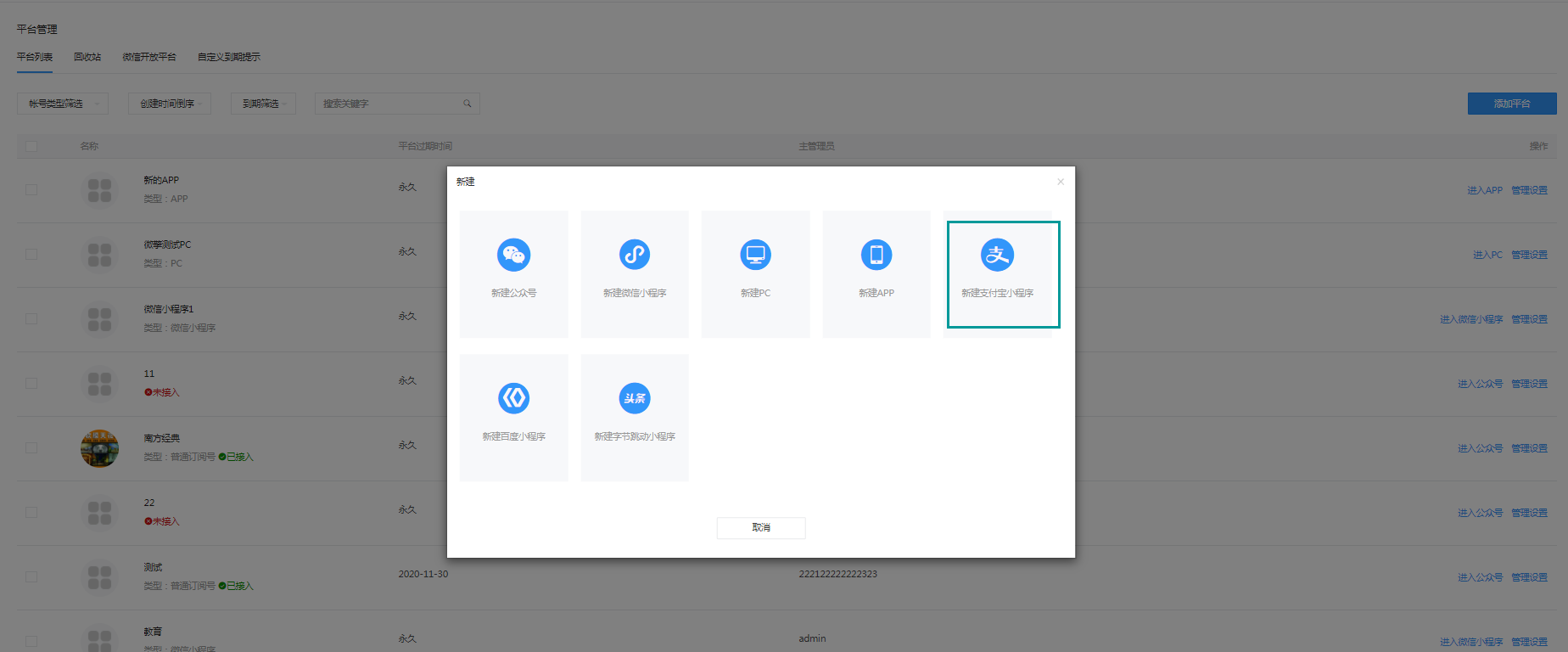The width and height of the screenshot is (1568, 652).
Task: Click the 头条 新建字节跳动小程序 icon
Action: [635, 398]
